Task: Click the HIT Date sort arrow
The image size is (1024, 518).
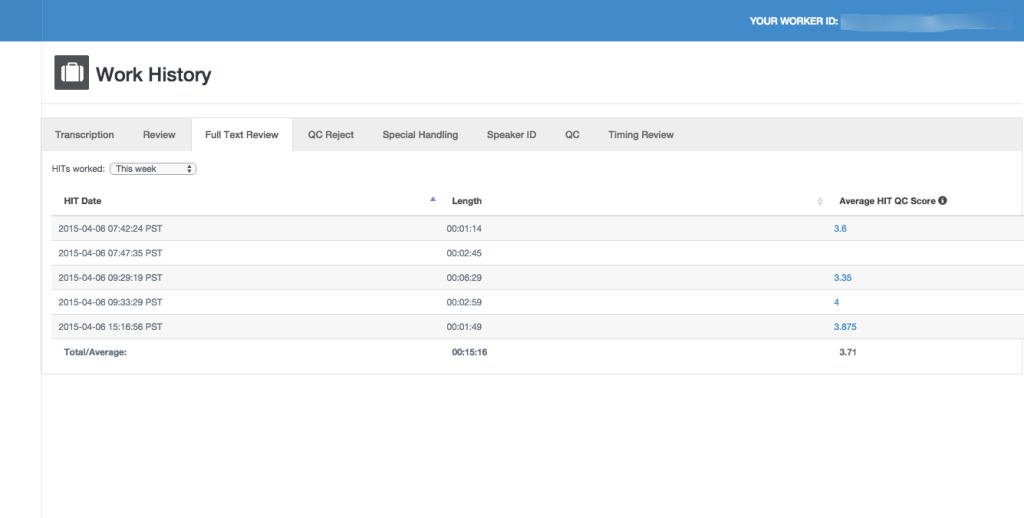Action: [x=432, y=199]
